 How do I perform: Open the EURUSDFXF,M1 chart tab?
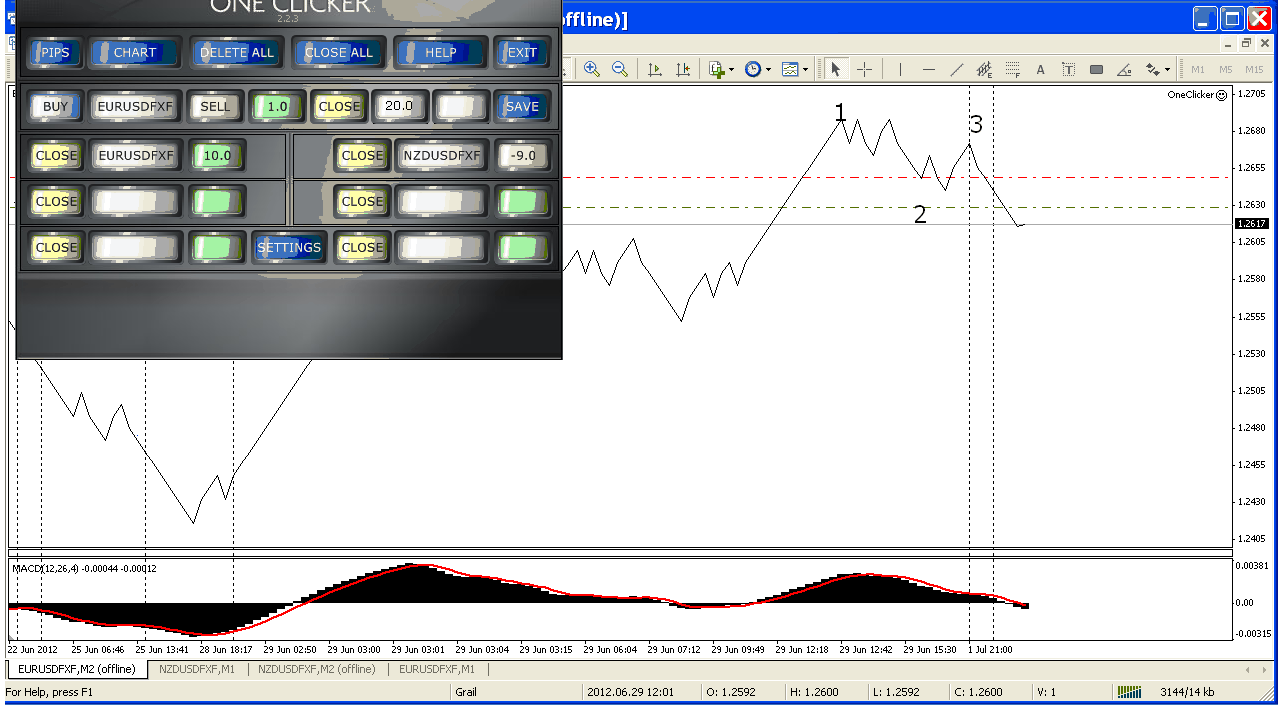(x=437, y=669)
